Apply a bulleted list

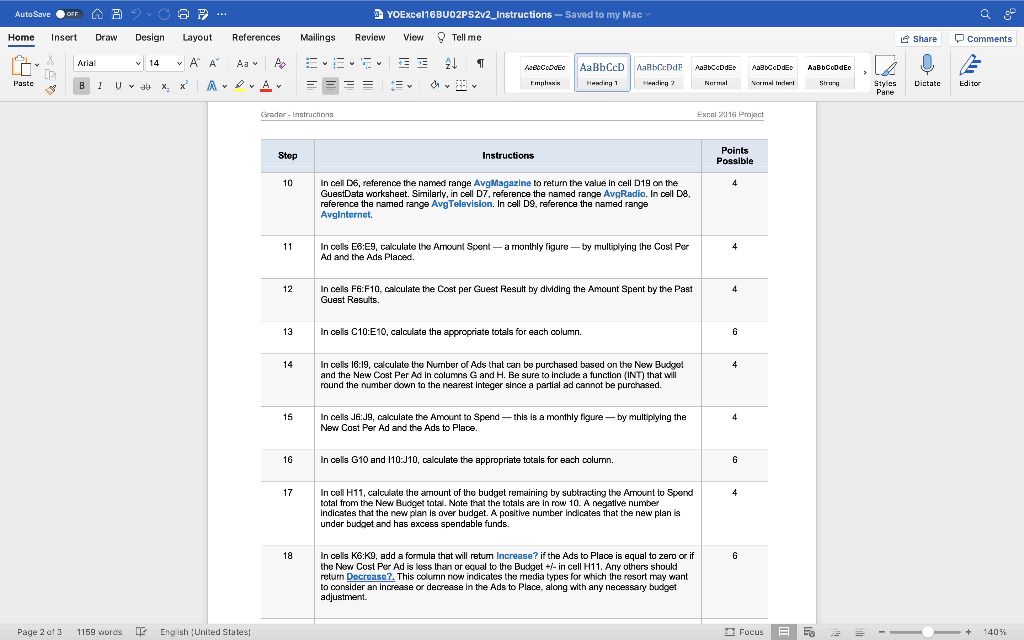click(x=312, y=63)
